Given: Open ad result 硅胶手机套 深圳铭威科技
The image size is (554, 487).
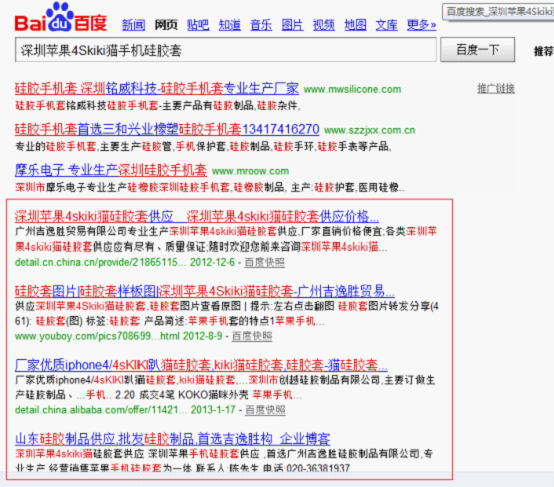Looking at the screenshot, I should 157,88.
